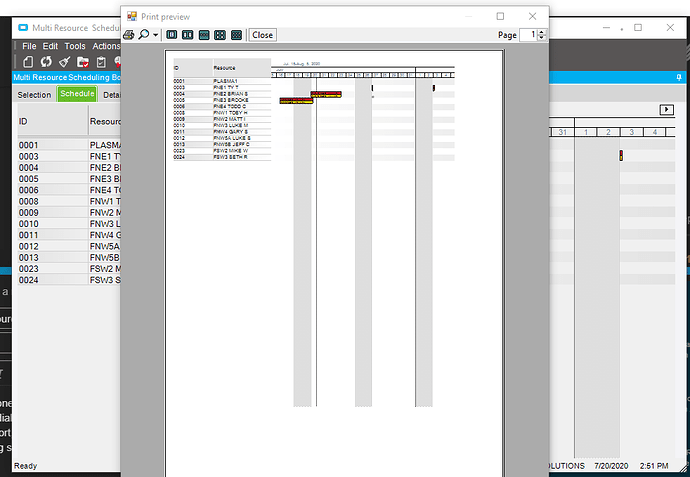690x477 pixels.
Task: Switch to the Schedule tab
Action: [x=77, y=94]
